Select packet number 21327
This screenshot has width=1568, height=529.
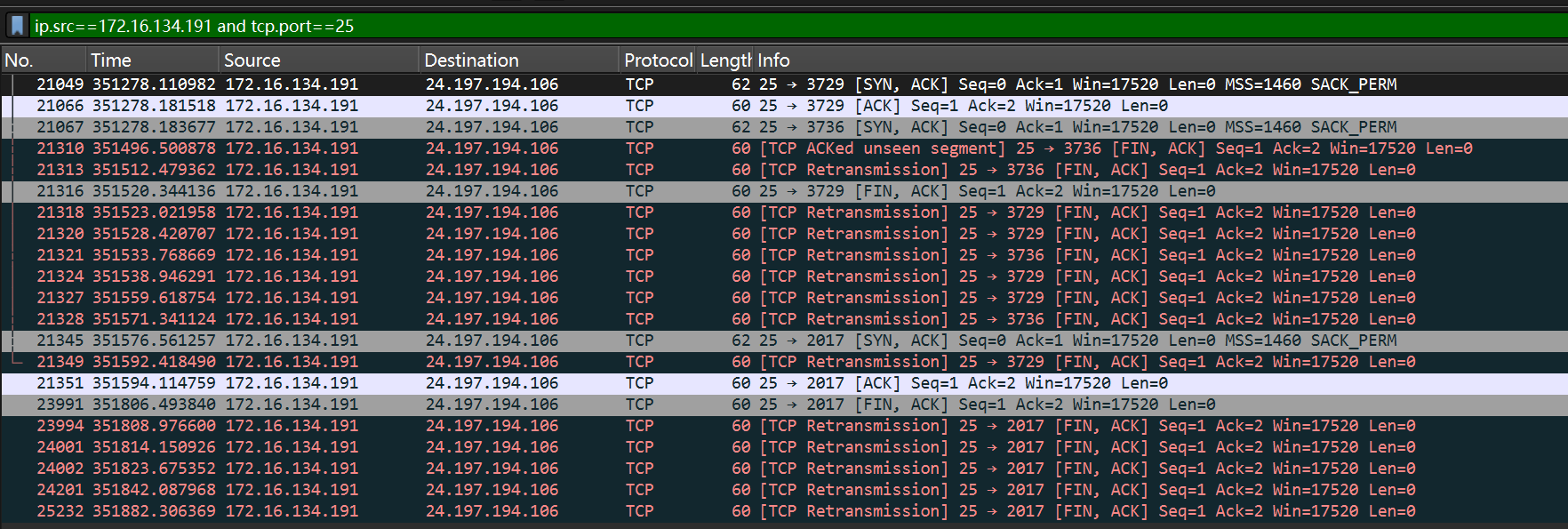784,298
